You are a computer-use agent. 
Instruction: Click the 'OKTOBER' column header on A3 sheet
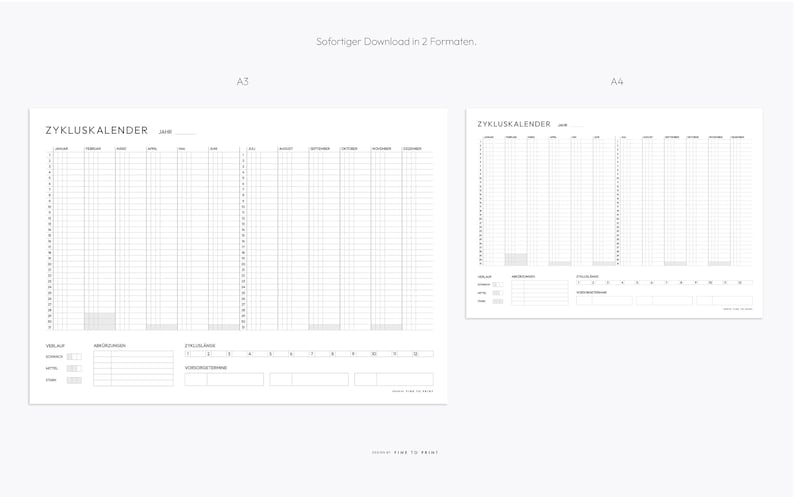pyautogui.click(x=349, y=148)
